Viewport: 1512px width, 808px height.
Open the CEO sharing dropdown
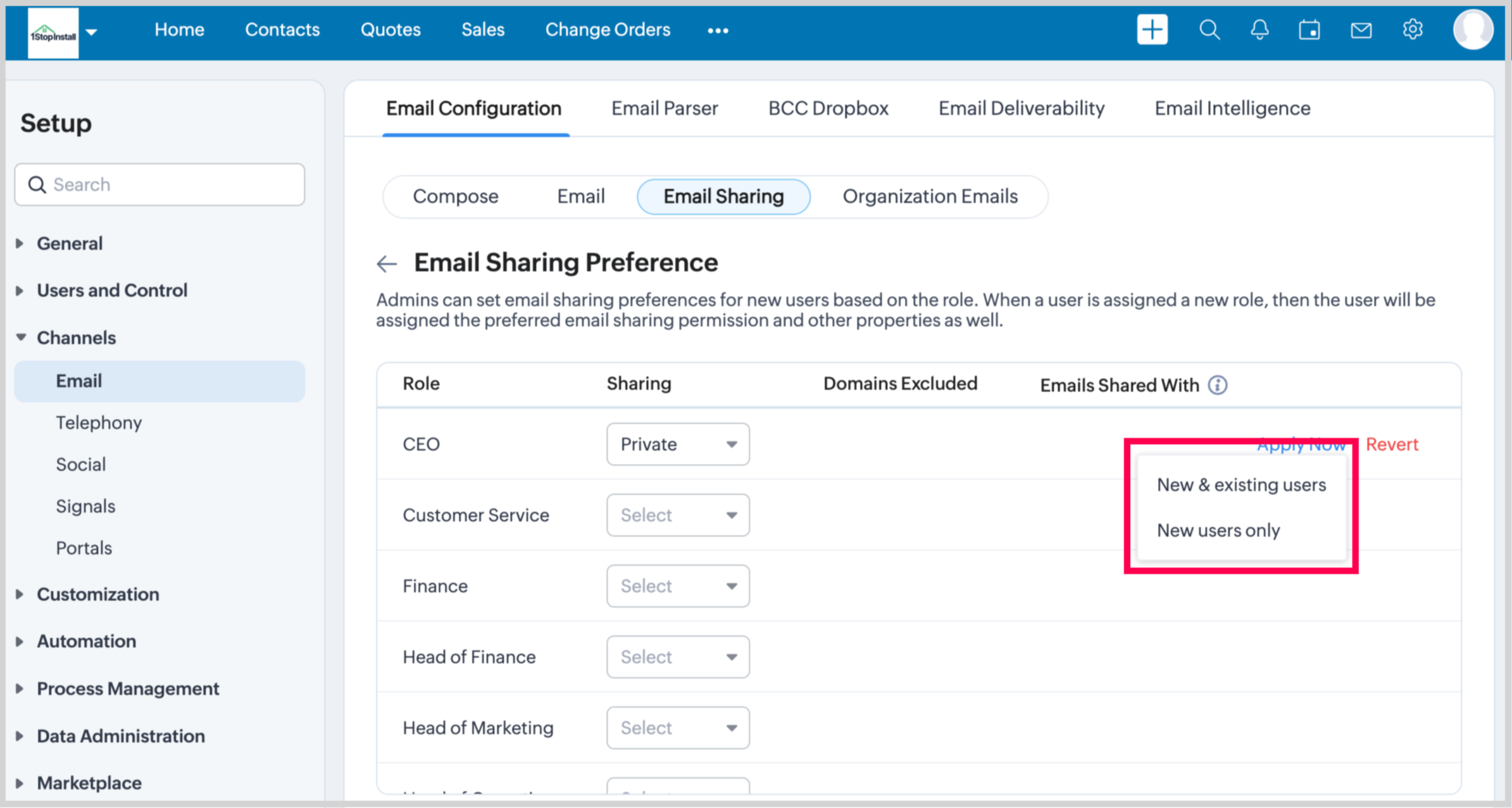click(x=677, y=444)
